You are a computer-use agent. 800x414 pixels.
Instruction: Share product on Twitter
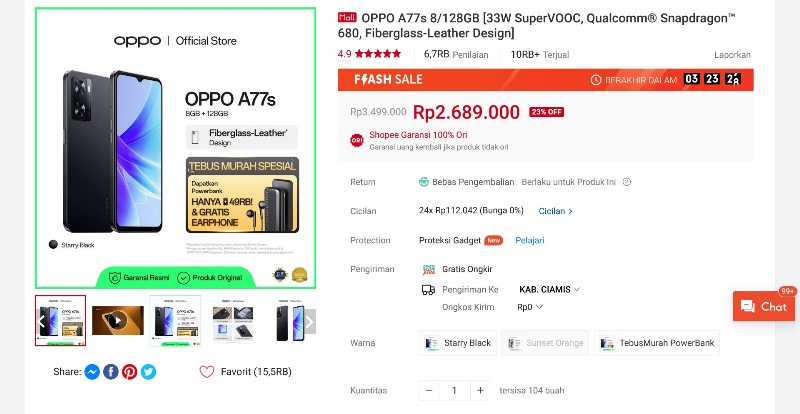tap(149, 372)
